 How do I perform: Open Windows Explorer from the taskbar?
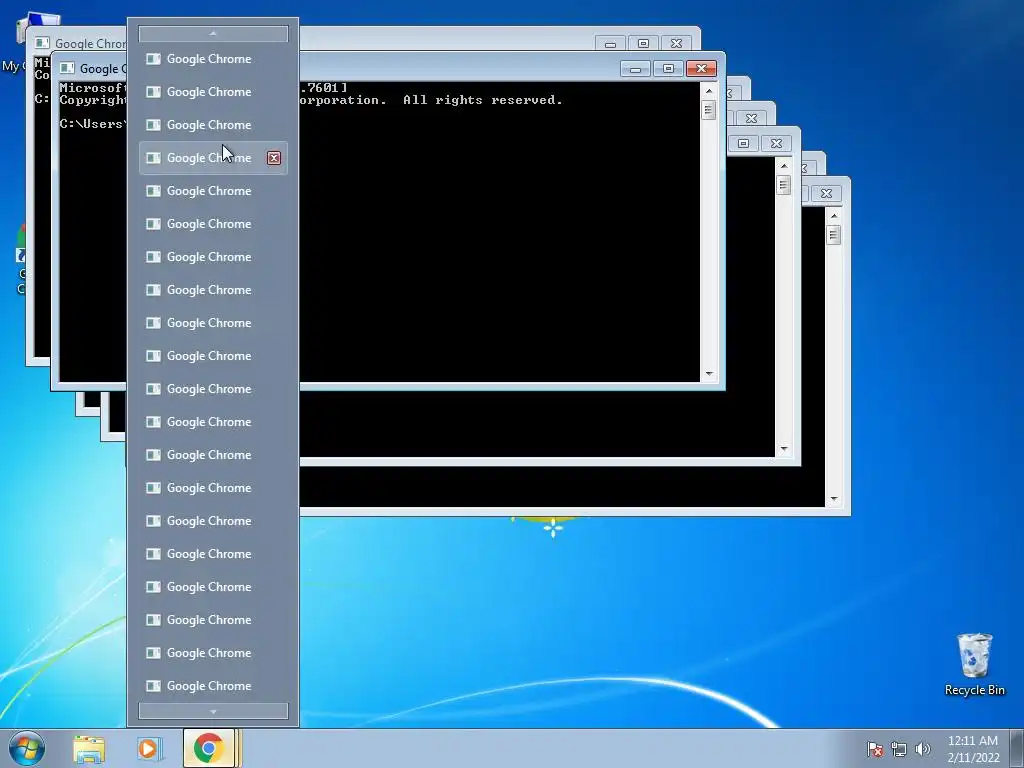89,749
